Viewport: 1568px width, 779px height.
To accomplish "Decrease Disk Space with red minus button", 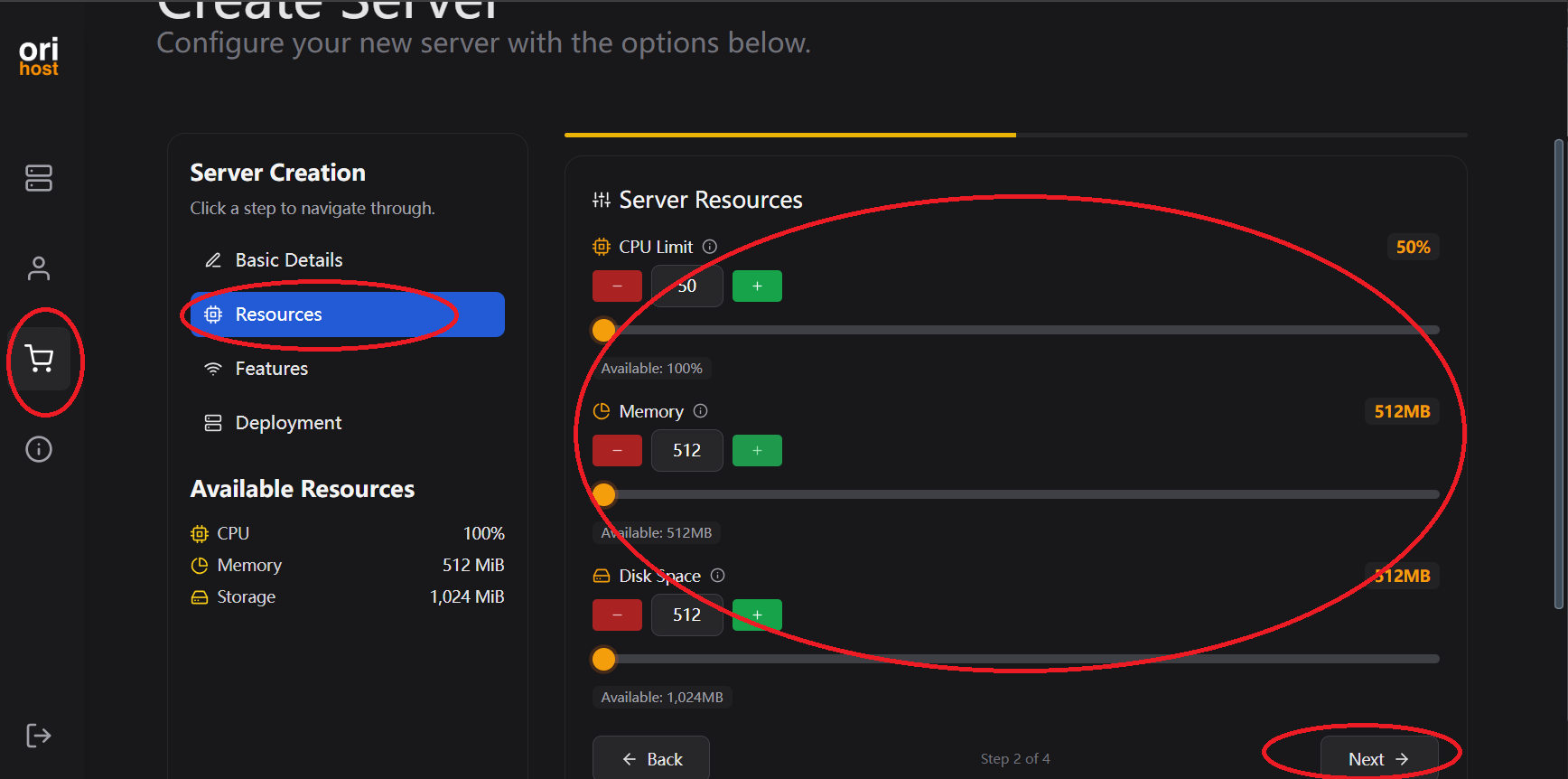I will tap(617, 615).
